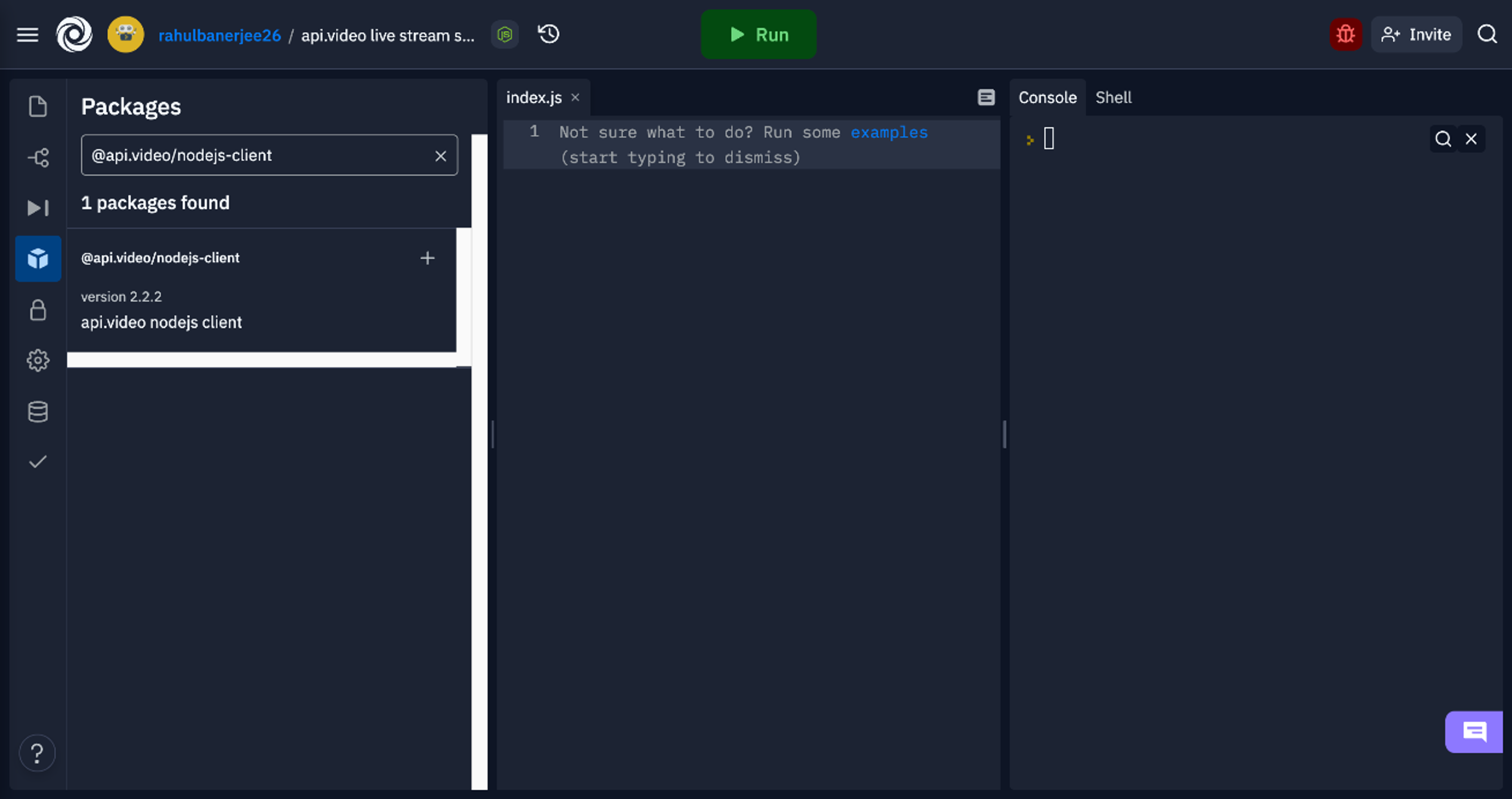Select the Console tab
Image resolution: width=1512 pixels, height=799 pixels.
(1048, 97)
